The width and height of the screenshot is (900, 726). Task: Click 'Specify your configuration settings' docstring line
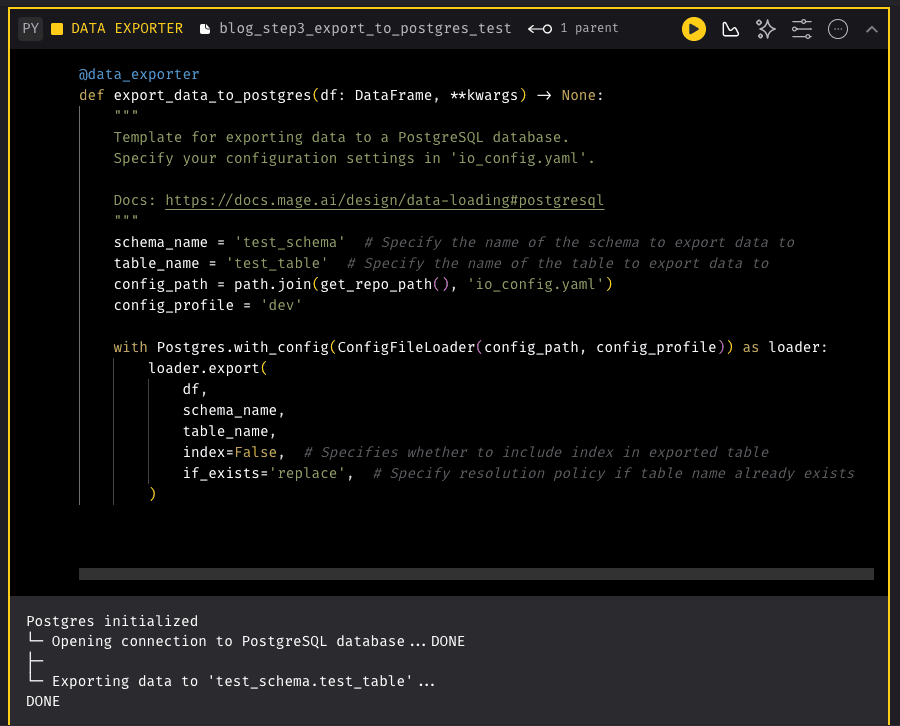[x=354, y=158]
